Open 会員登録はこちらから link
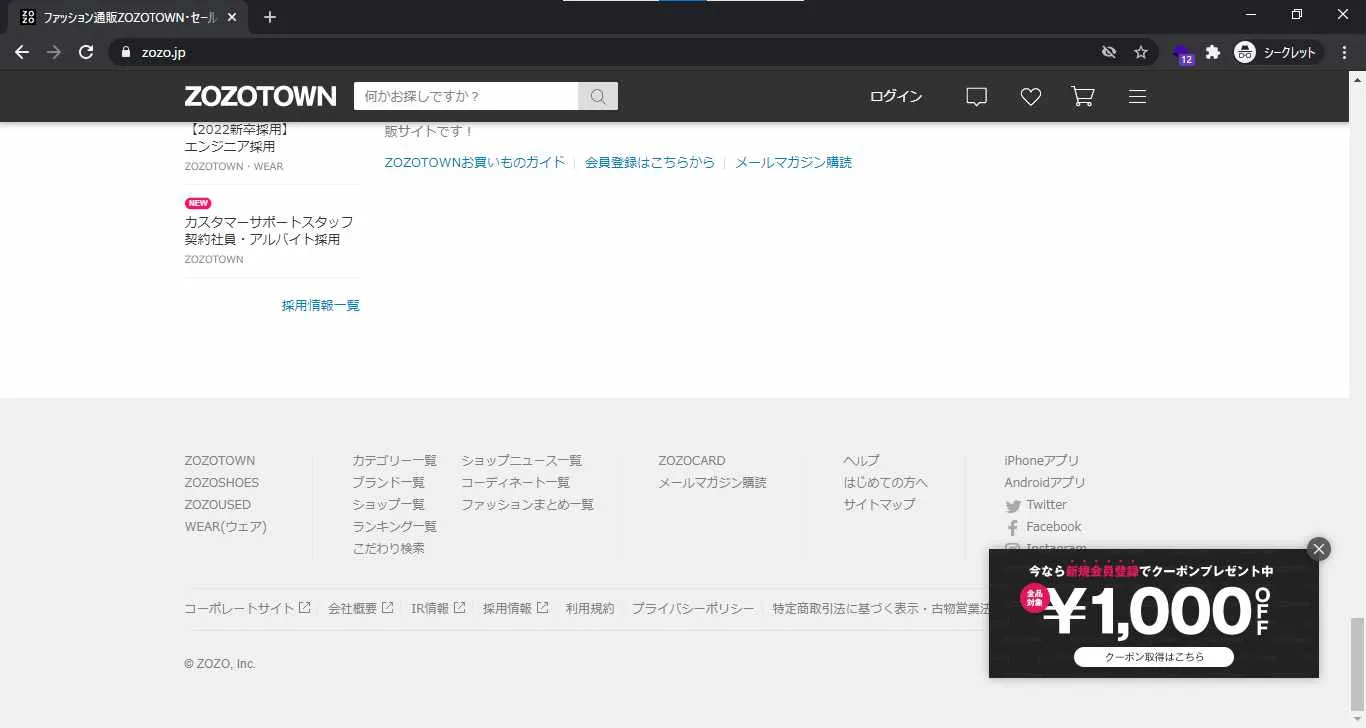This screenshot has height=728, width=1366. point(650,162)
